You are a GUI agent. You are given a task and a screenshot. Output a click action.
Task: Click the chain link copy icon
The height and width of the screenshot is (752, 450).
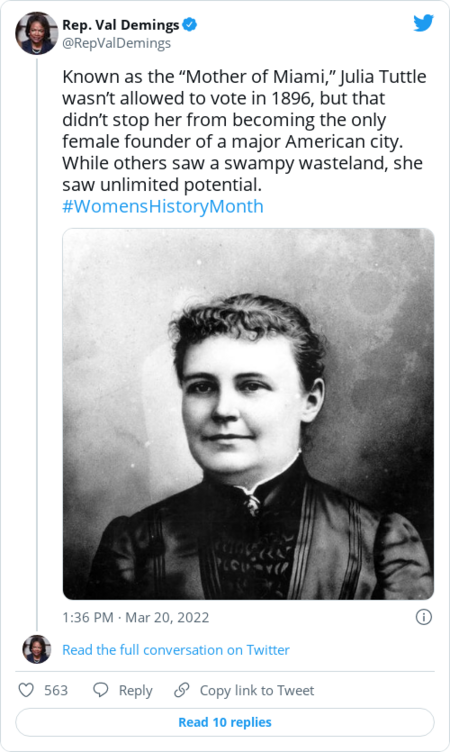pyautogui.click(x=181, y=690)
